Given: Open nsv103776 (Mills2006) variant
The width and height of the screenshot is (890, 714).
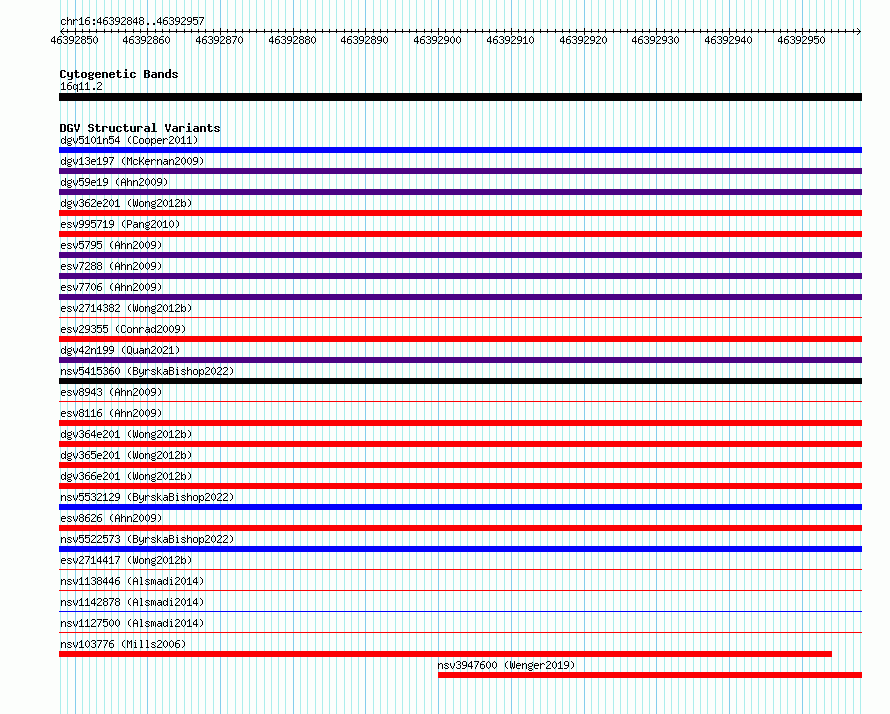Looking at the screenshot, I should [x=123, y=644].
